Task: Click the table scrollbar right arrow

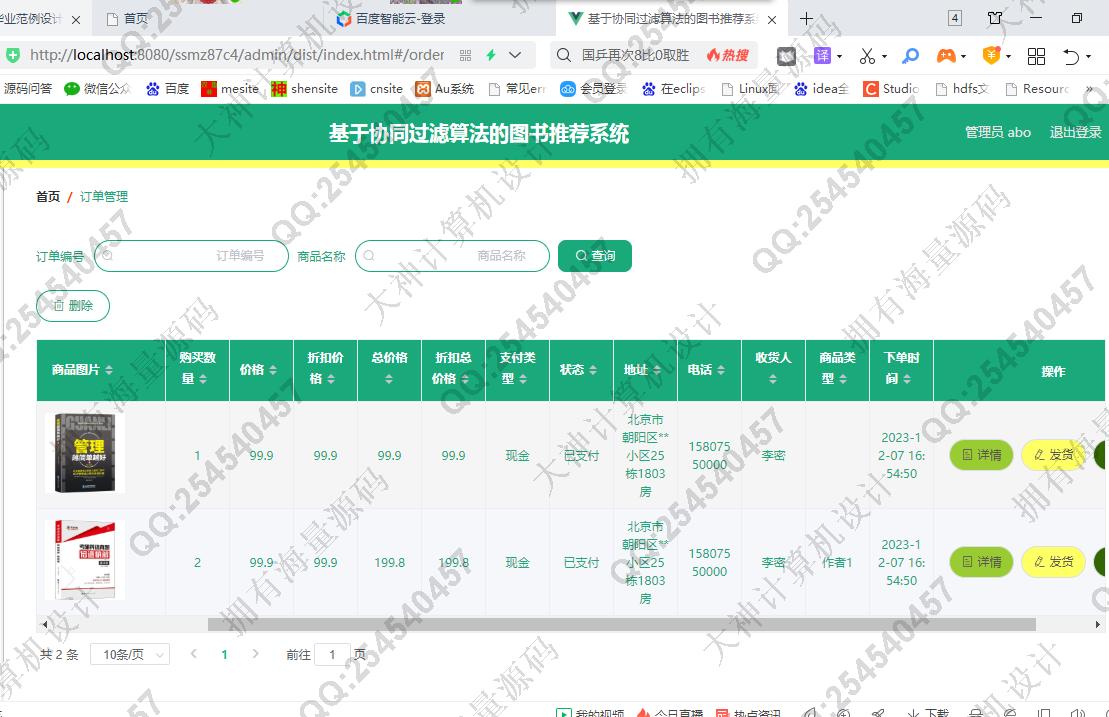Action: (1098, 624)
